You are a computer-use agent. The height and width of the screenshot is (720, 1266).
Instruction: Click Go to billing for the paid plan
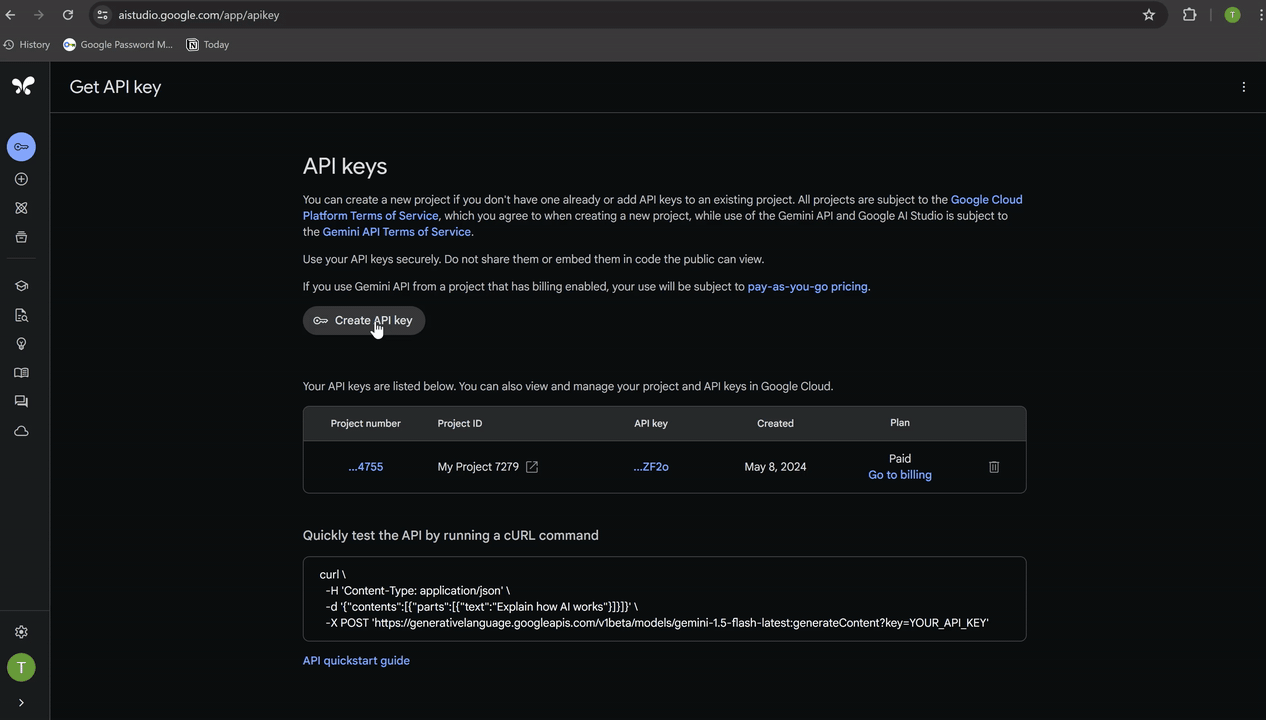[x=899, y=474]
